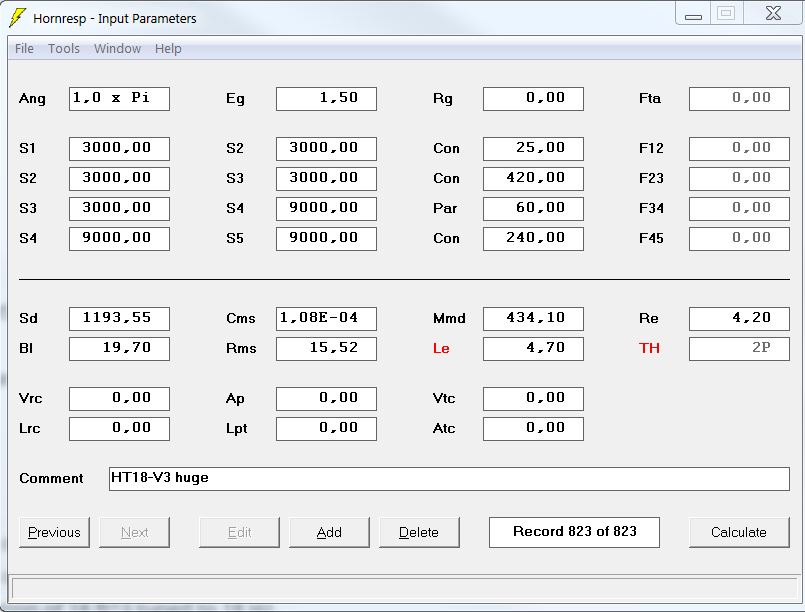Select the Eg input field
The height and width of the screenshot is (612, 805).
click(327, 99)
